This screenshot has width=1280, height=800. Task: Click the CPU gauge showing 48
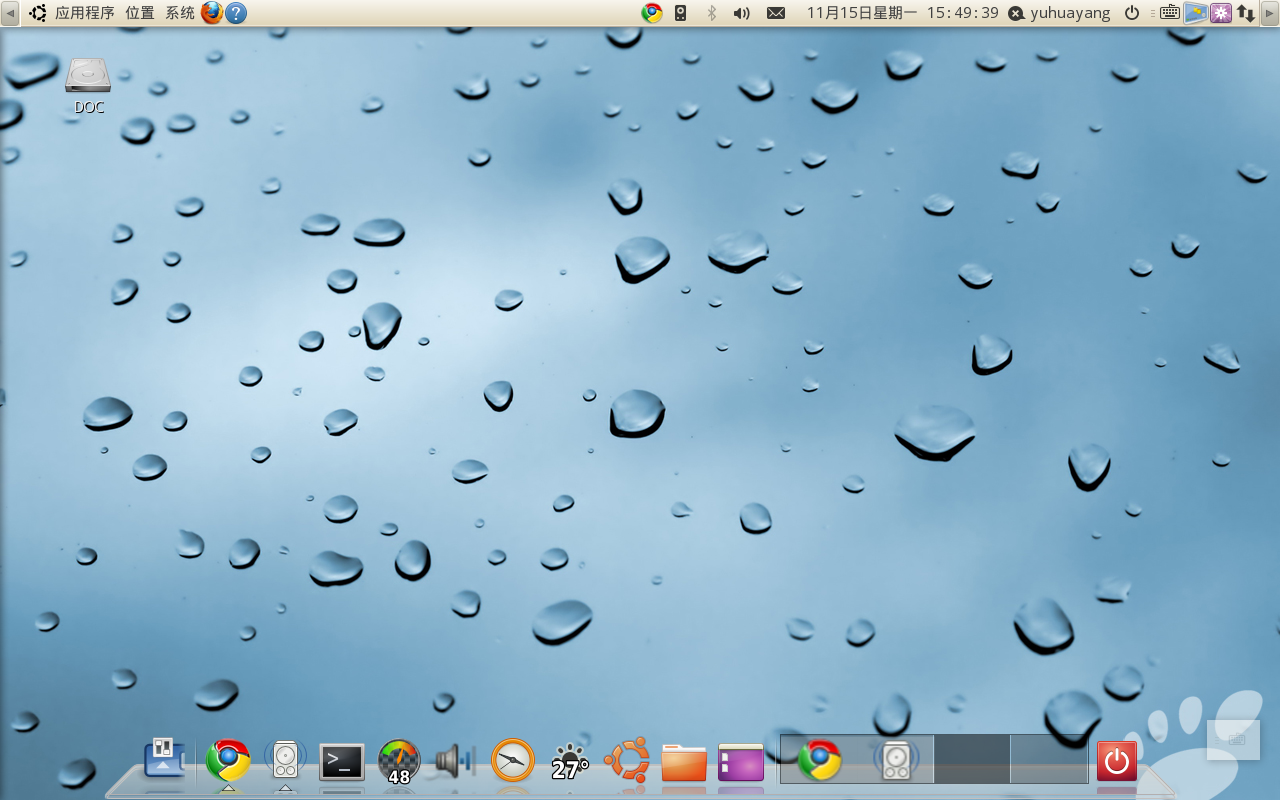click(x=399, y=762)
